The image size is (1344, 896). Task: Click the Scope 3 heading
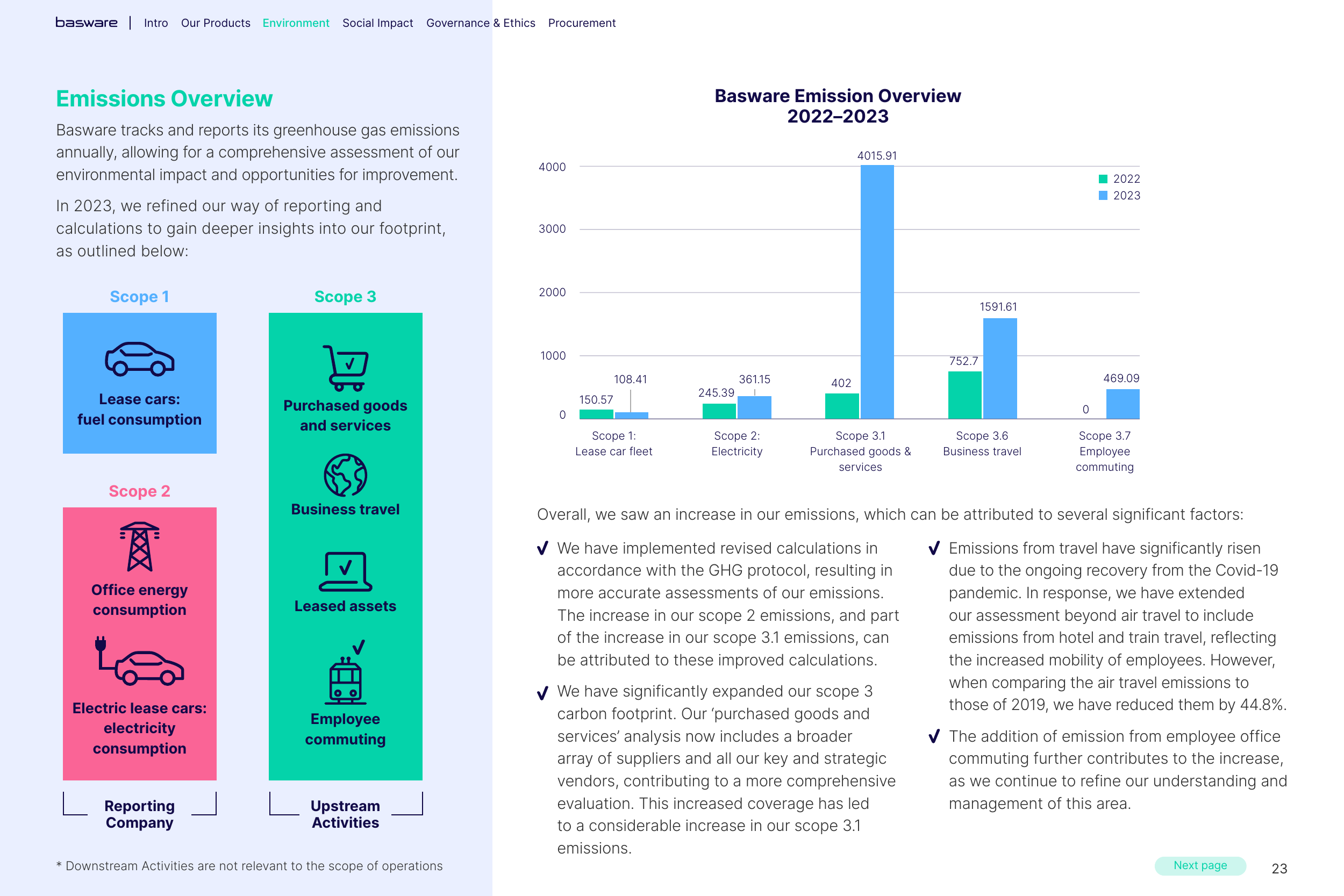click(x=345, y=297)
